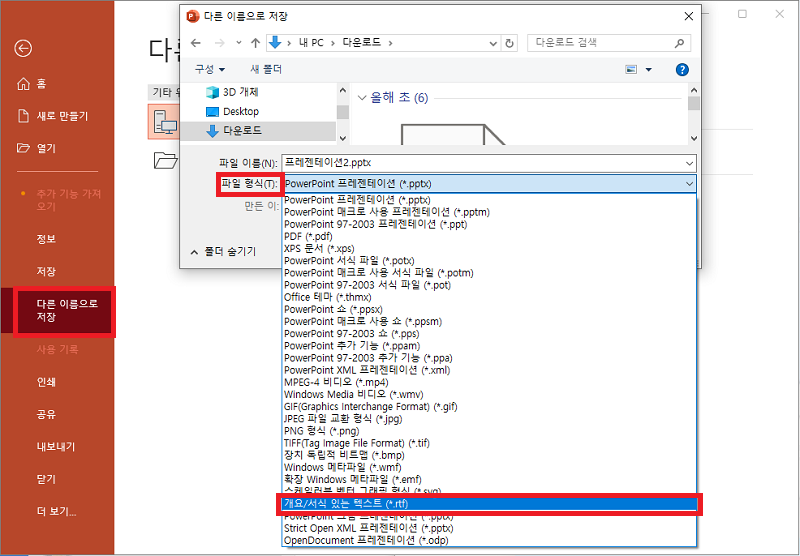Click navigation tree scroll down arrow

tap(342, 138)
